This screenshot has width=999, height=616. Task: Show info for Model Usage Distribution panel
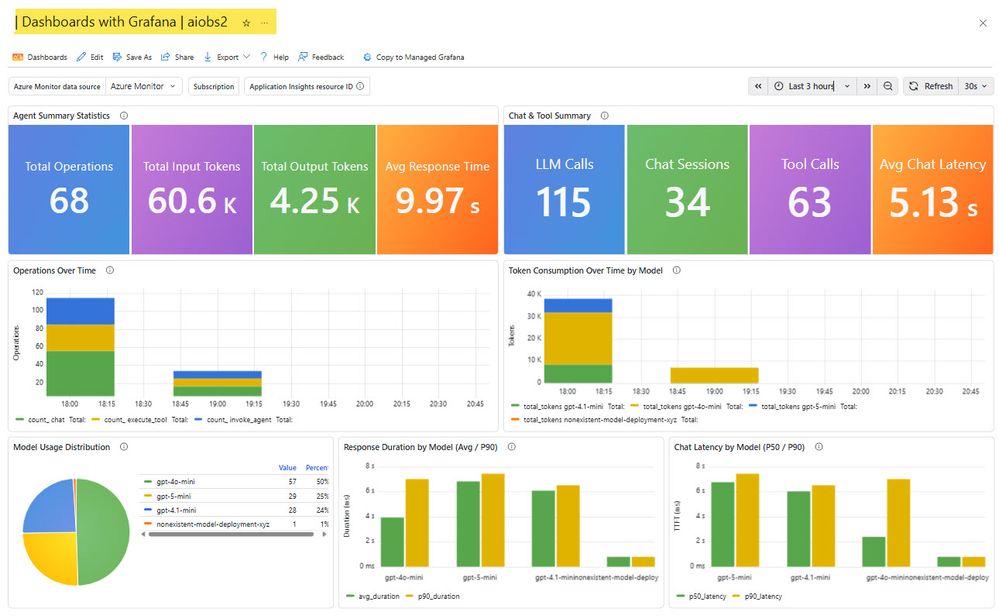coord(124,447)
